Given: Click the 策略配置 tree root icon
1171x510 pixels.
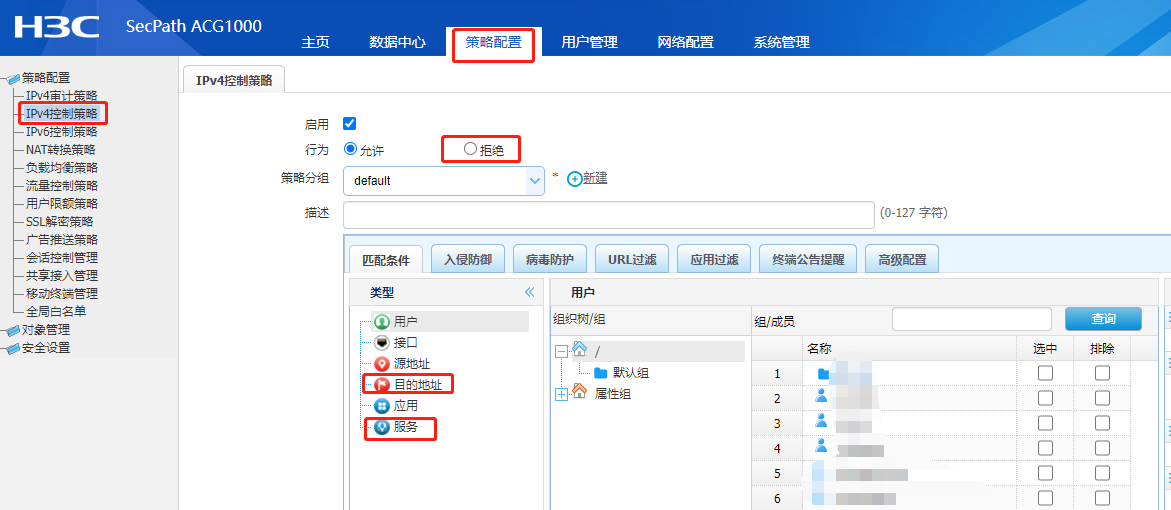Looking at the screenshot, I should coord(13,78).
